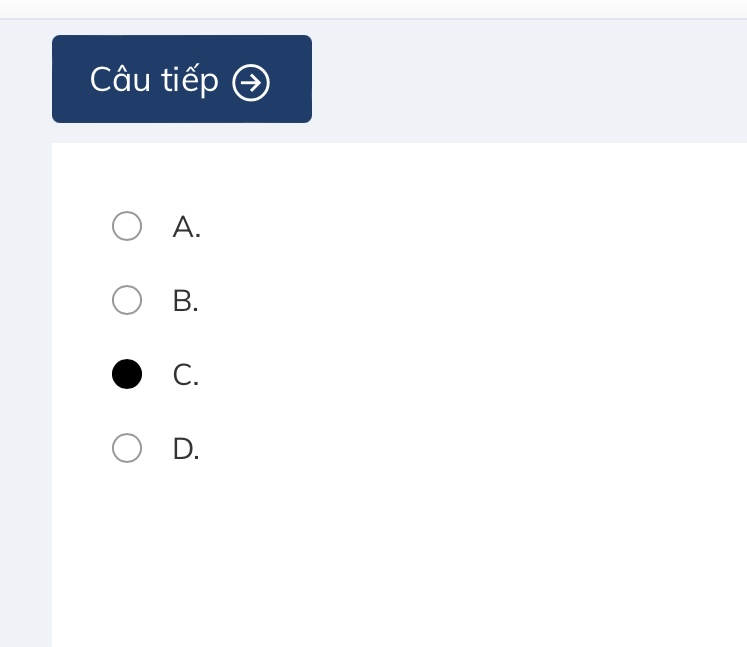Click blank white space right of option D
This screenshot has width=747, height=647.
tap(450, 449)
